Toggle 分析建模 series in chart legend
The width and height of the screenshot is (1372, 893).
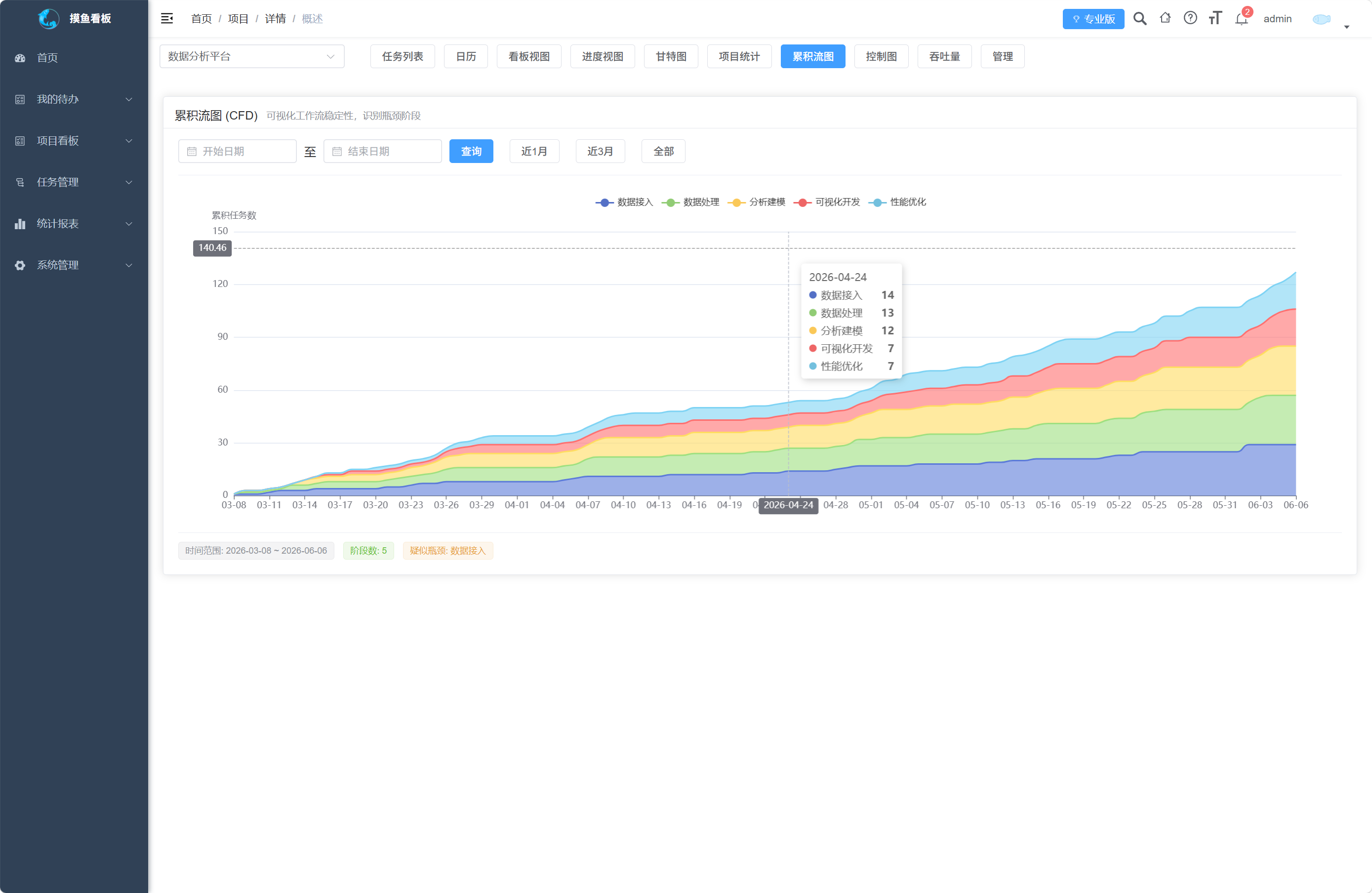(756, 202)
